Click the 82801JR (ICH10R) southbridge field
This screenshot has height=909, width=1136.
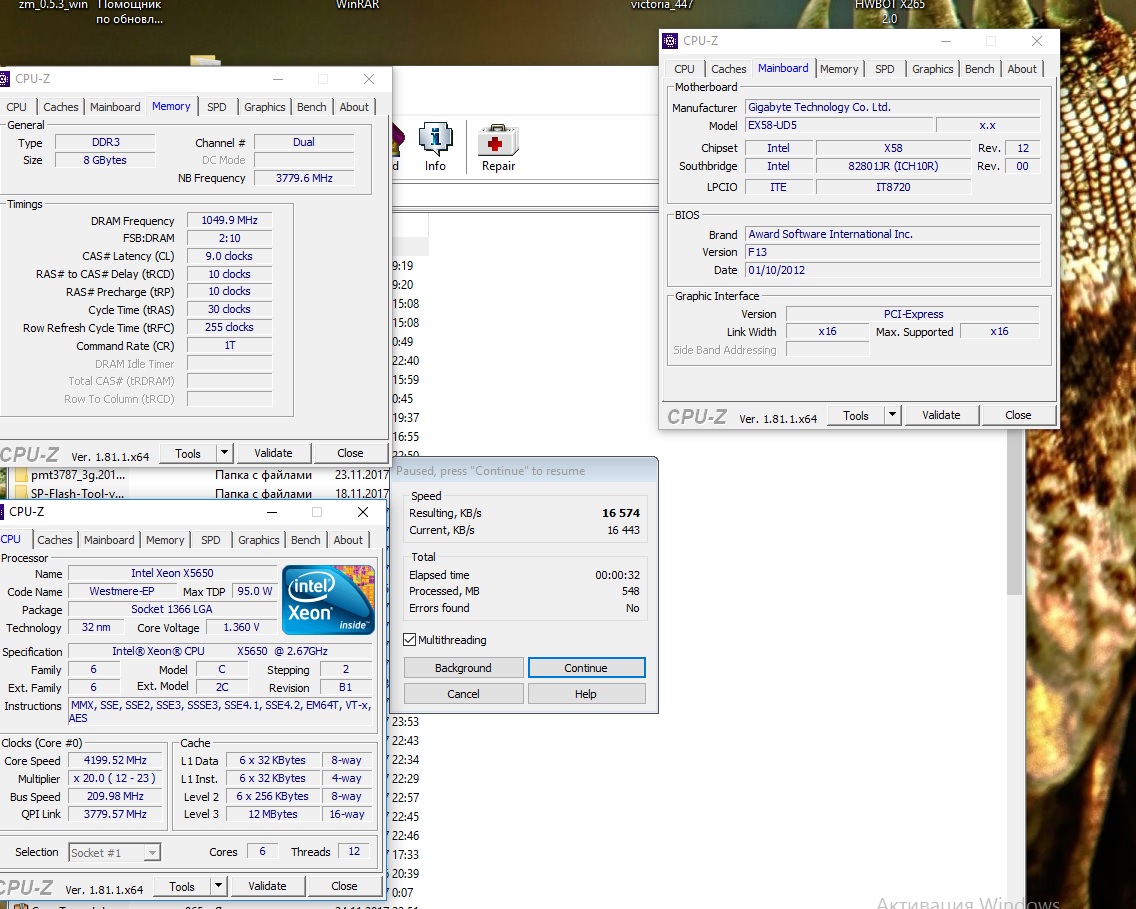pyautogui.click(x=893, y=166)
